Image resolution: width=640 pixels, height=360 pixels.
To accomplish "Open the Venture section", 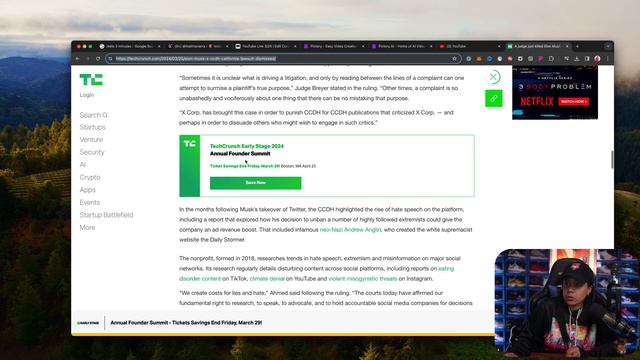I will pyautogui.click(x=91, y=140).
